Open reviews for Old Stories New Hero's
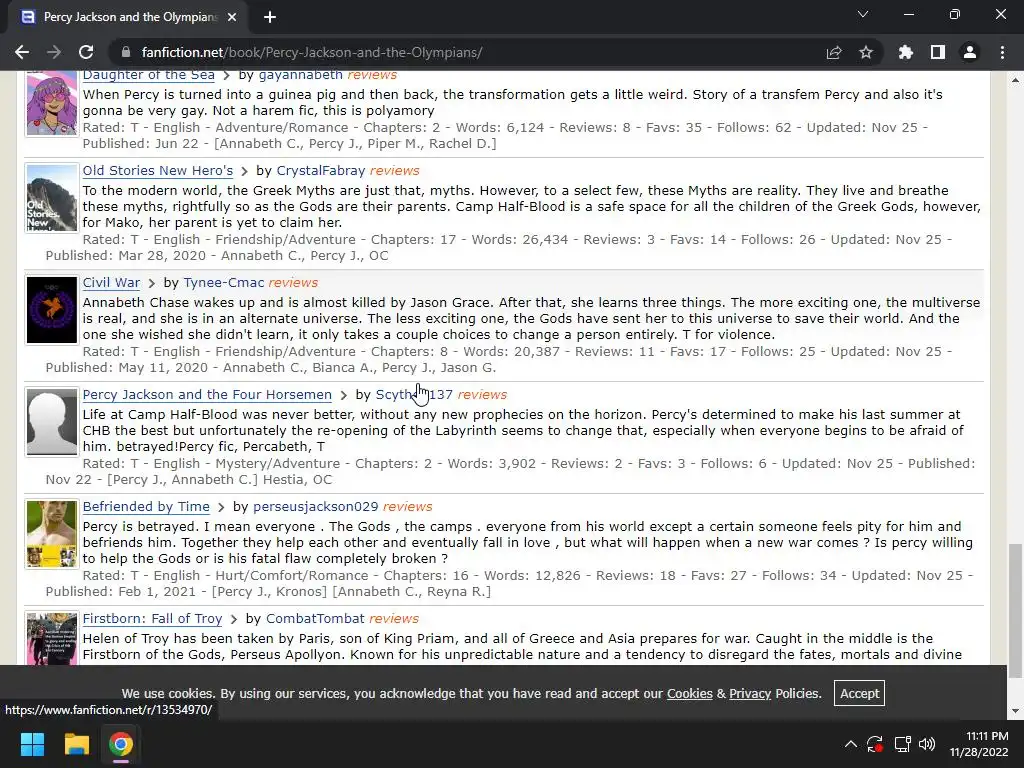This screenshot has height=768, width=1024. click(x=394, y=170)
